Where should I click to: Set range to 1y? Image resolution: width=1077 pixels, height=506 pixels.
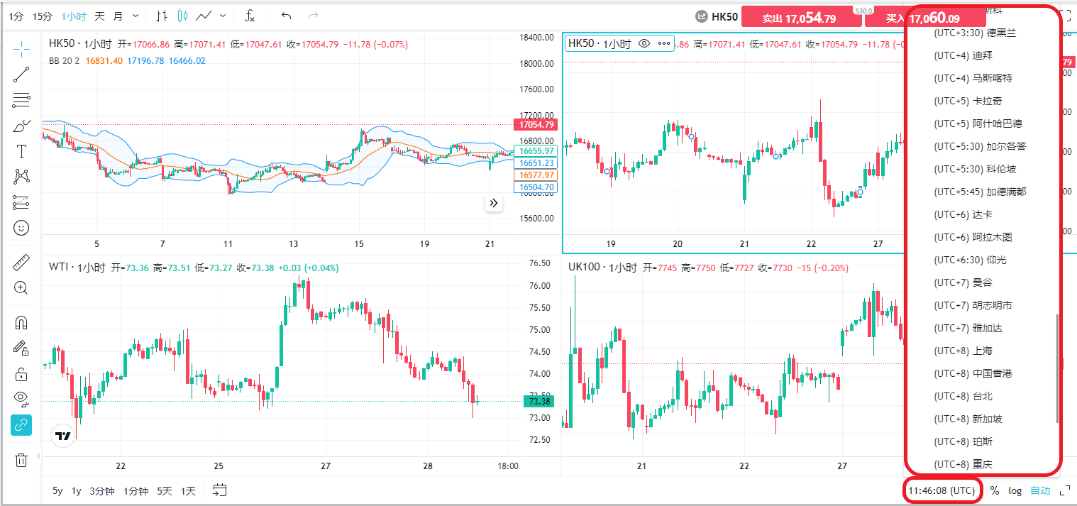click(76, 491)
